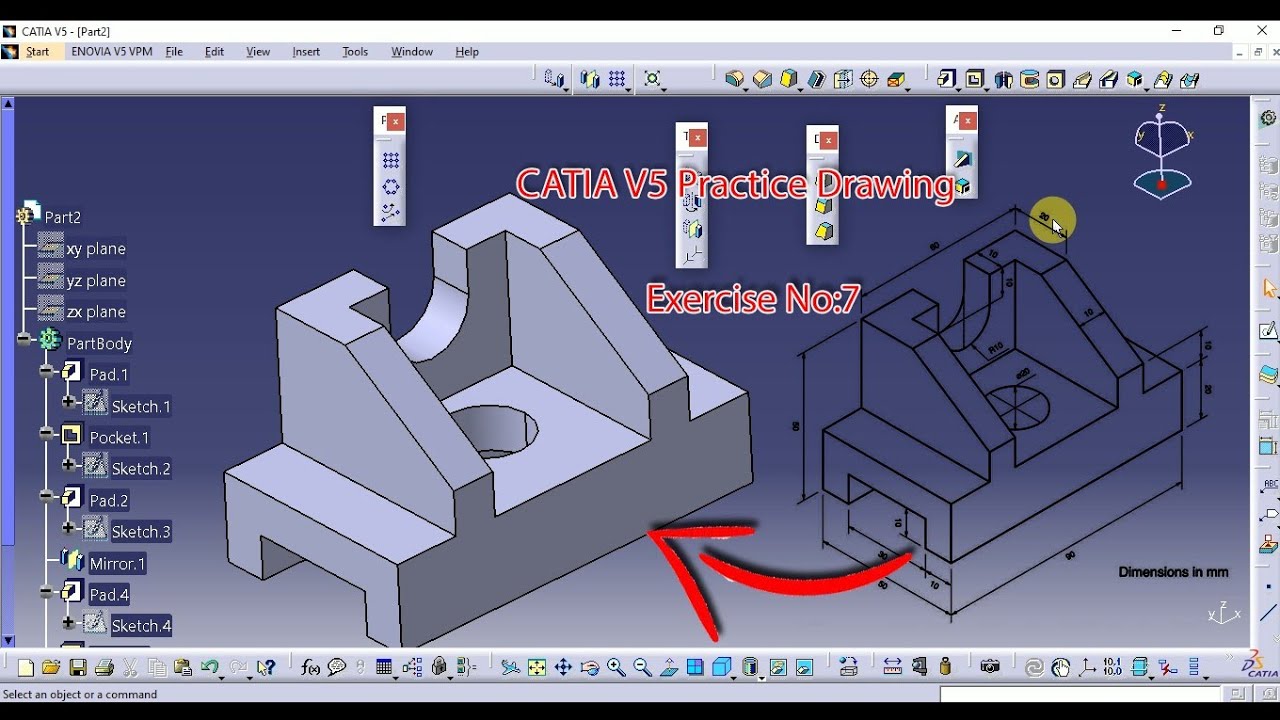The image size is (1280, 720).
Task: Toggle Hide/Show icon in bottom toolbar
Action: coord(778,667)
